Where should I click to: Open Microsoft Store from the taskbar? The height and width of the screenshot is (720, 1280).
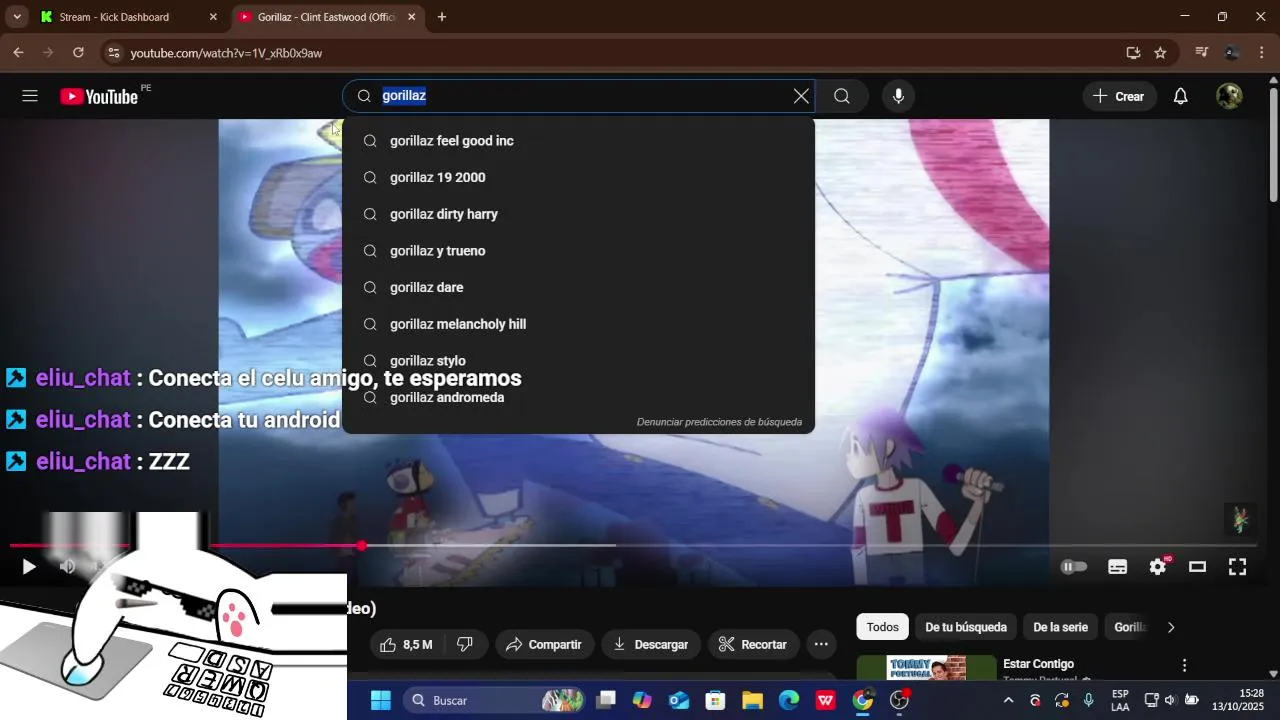coord(715,701)
